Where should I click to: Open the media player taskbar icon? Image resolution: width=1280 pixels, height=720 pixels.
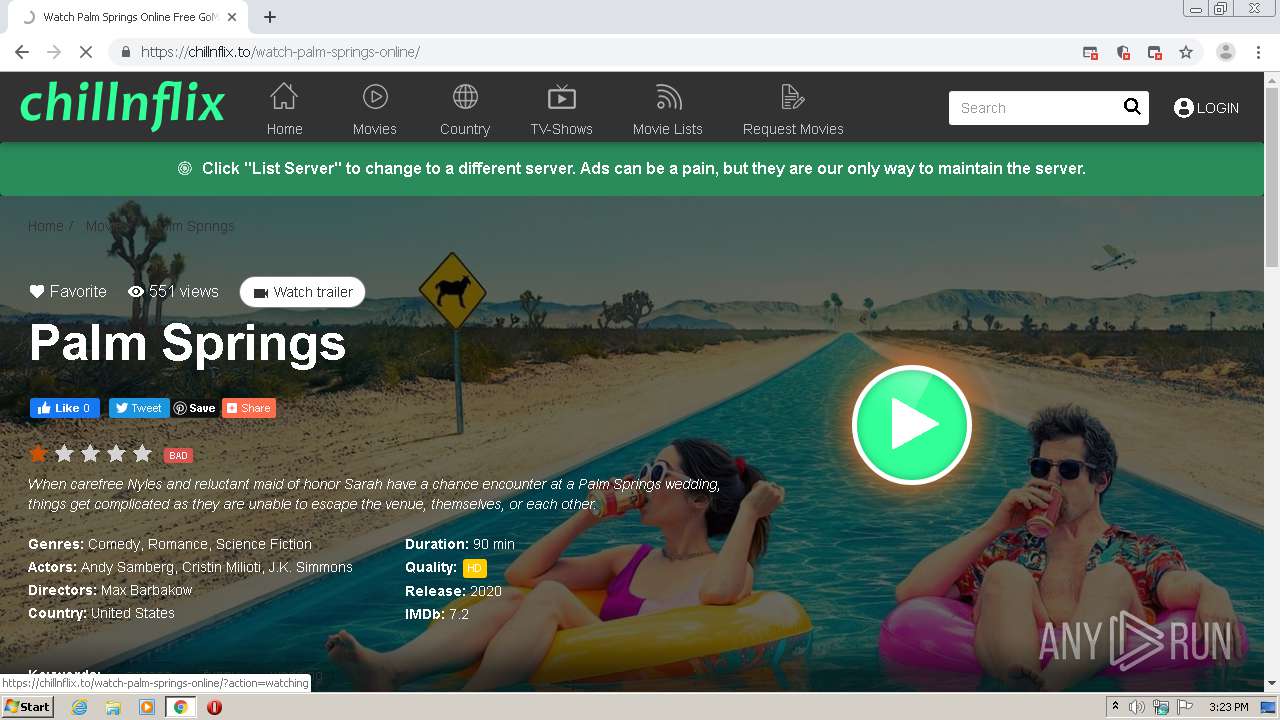coord(147,707)
